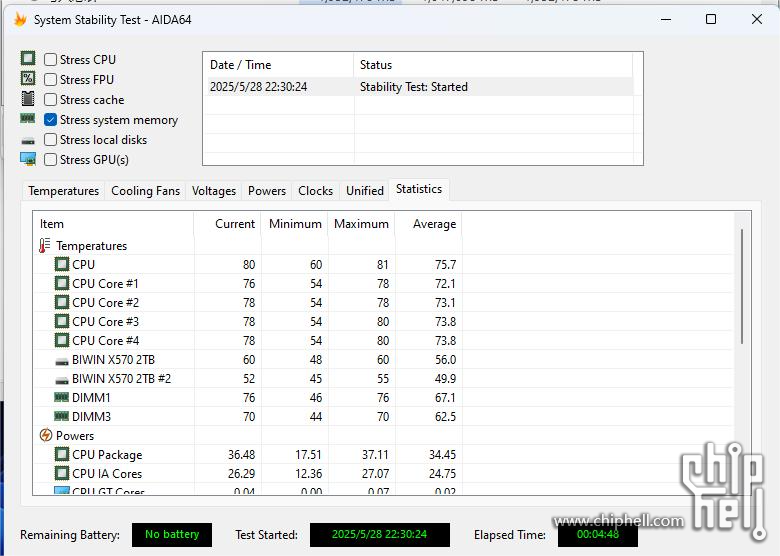Click the chip icon of CPU Core #4
The height and width of the screenshot is (556, 780).
pos(62,340)
